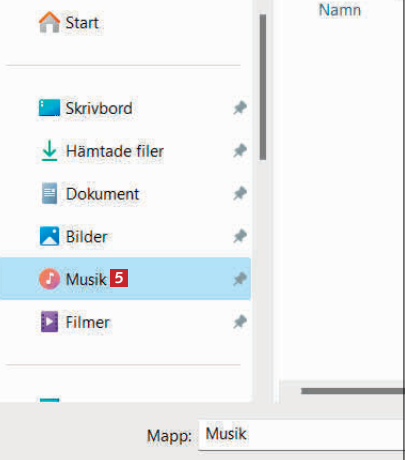The image size is (405, 460).
Task: Toggle the pin next to Hämtade filer
Action: (240, 151)
